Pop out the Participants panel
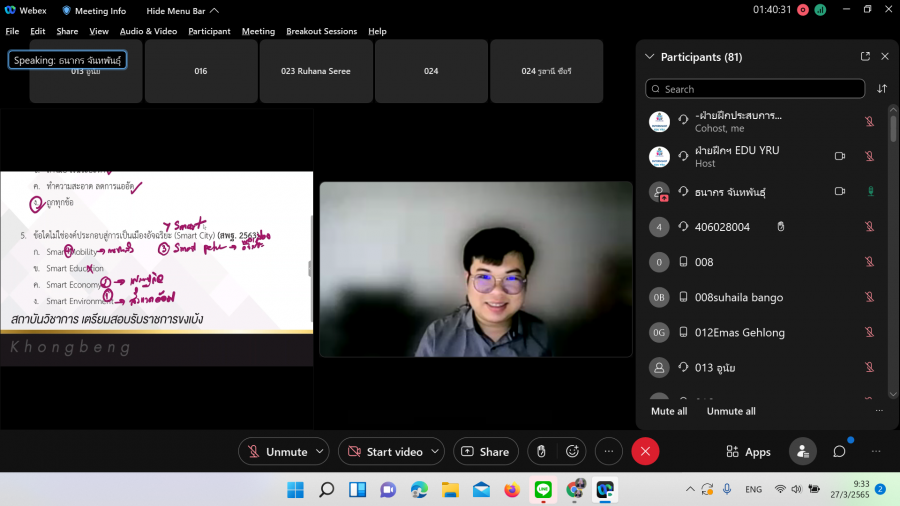 pos(865,57)
